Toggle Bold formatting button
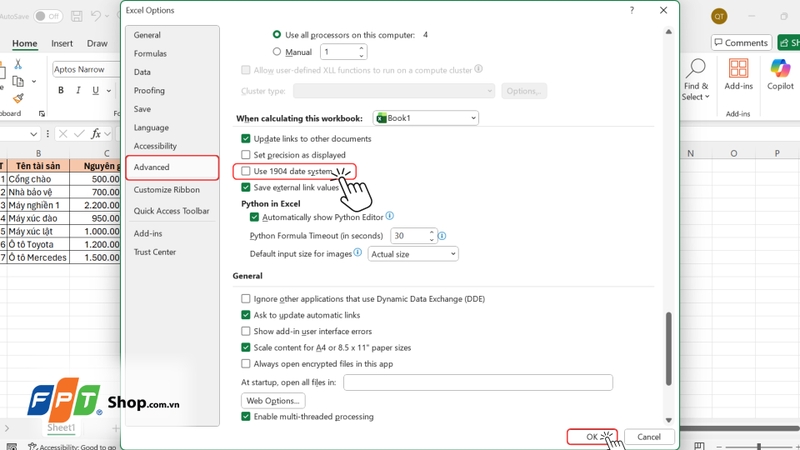Viewport: 800px width, 450px height. [61, 90]
